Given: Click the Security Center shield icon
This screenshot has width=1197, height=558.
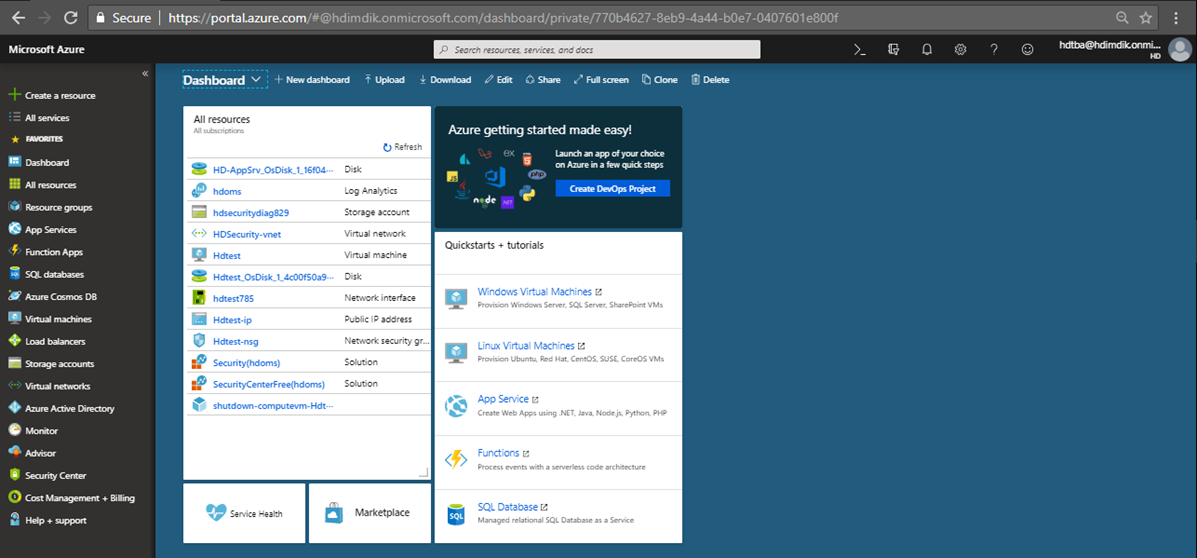Looking at the screenshot, I should tap(14, 475).
